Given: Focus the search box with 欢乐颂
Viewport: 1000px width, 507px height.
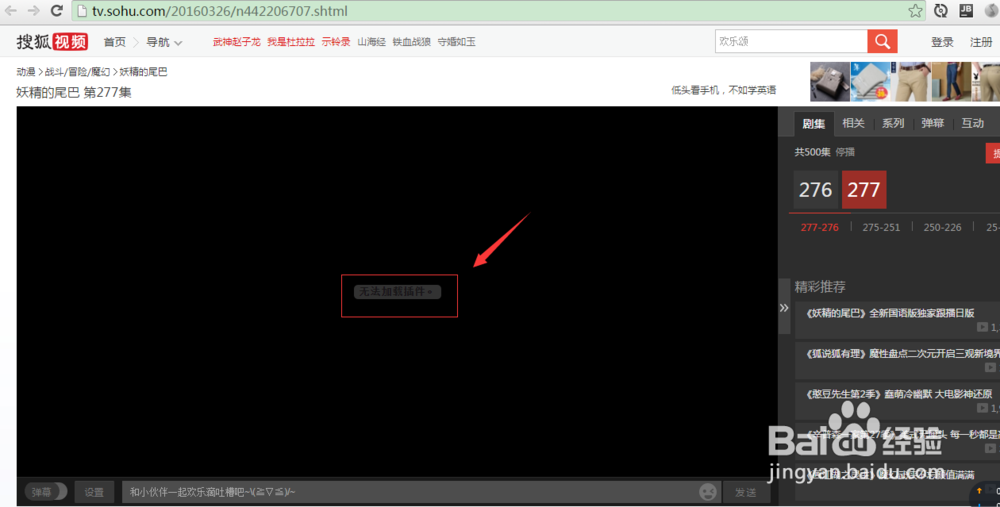Looking at the screenshot, I should click(x=791, y=41).
